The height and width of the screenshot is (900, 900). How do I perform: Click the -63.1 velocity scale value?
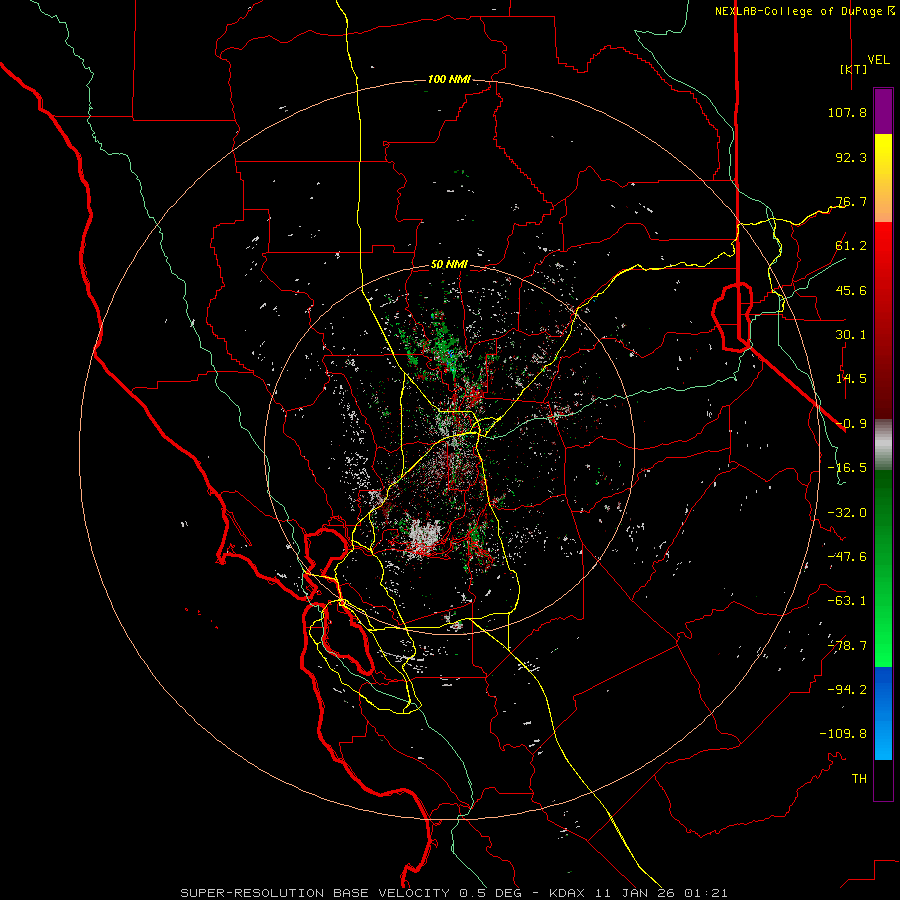tap(847, 601)
